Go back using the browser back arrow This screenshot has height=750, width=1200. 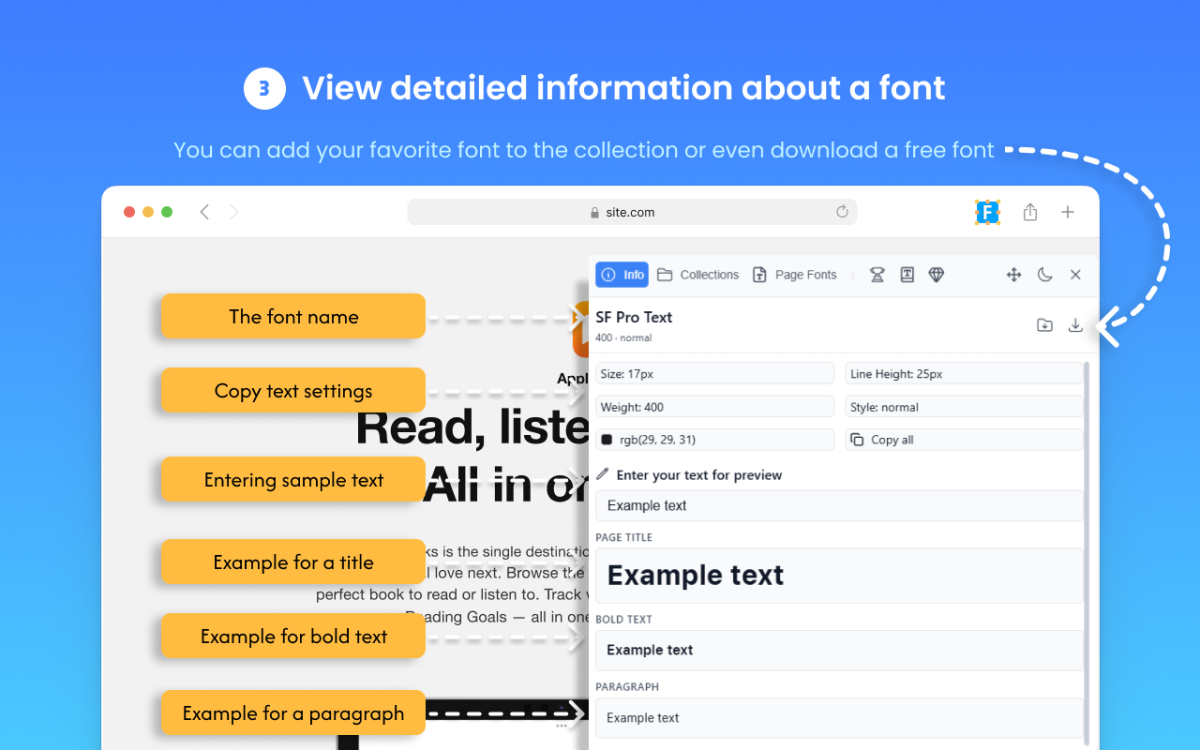(205, 212)
